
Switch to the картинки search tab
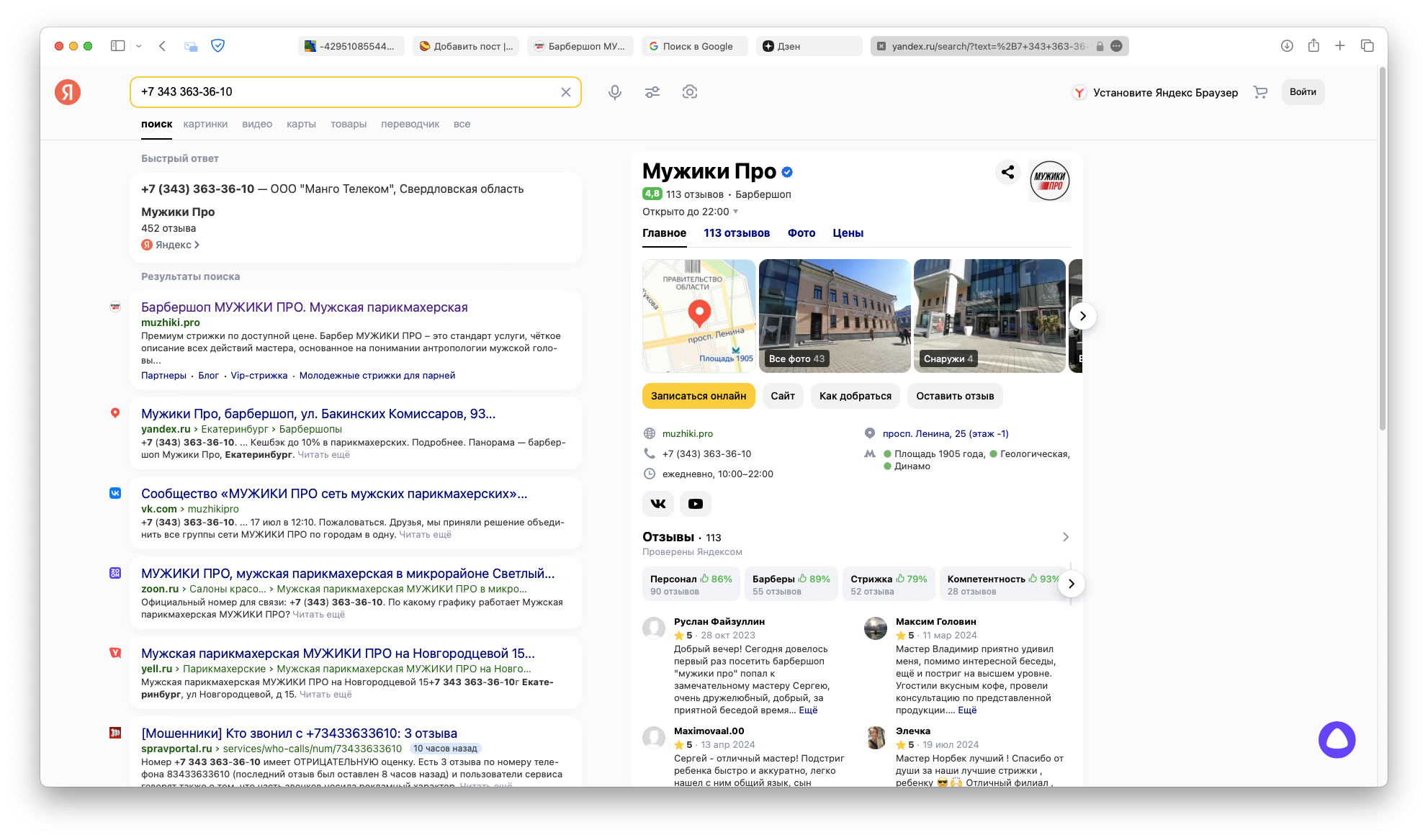pos(205,124)
